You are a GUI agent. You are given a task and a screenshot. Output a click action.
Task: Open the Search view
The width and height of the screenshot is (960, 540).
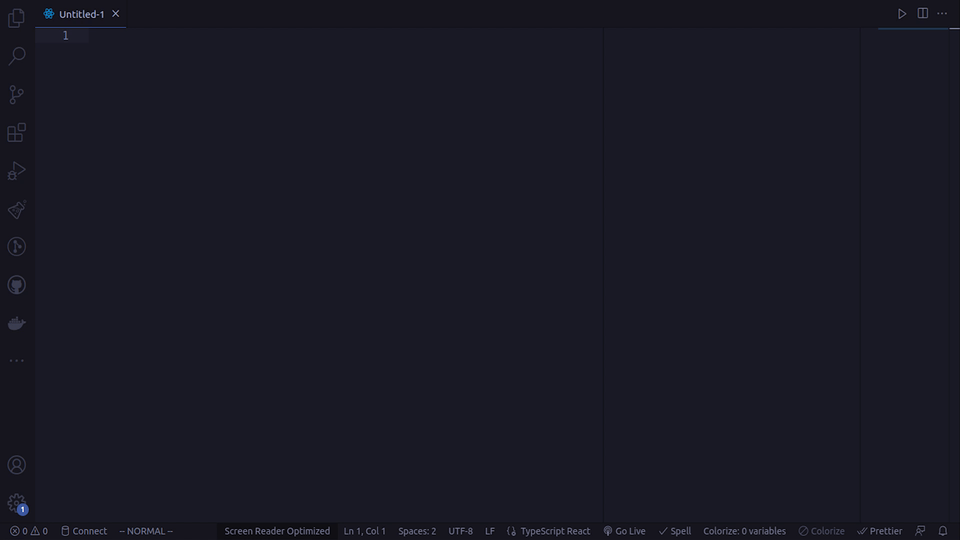17,56
